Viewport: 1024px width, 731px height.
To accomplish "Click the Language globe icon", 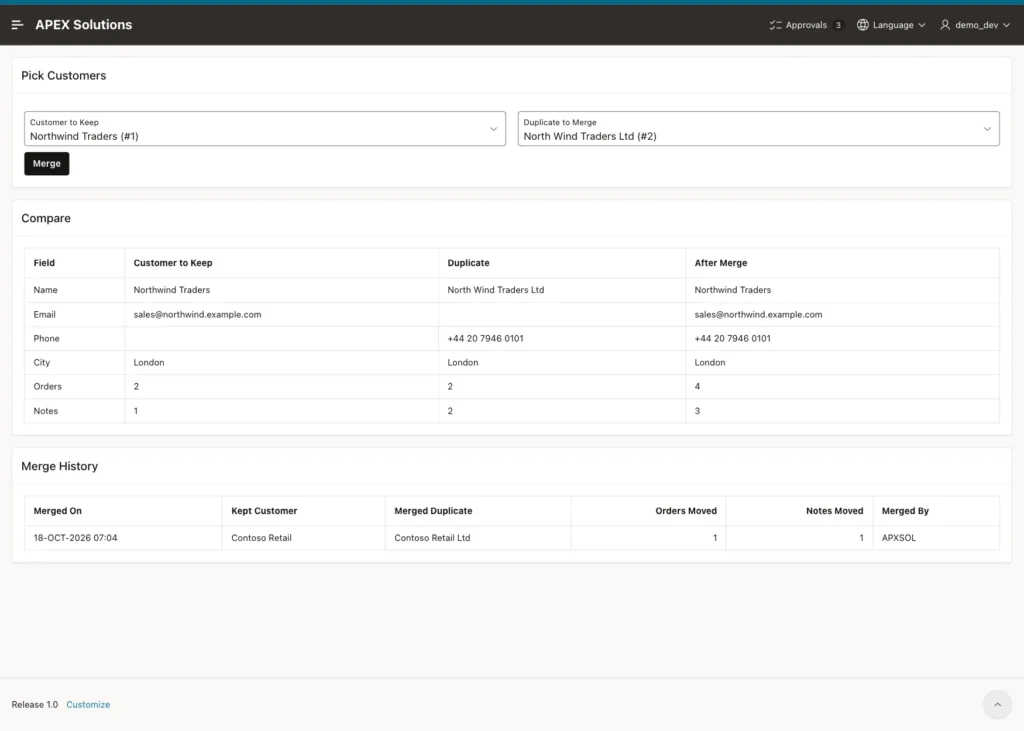I will coord(863,25).
